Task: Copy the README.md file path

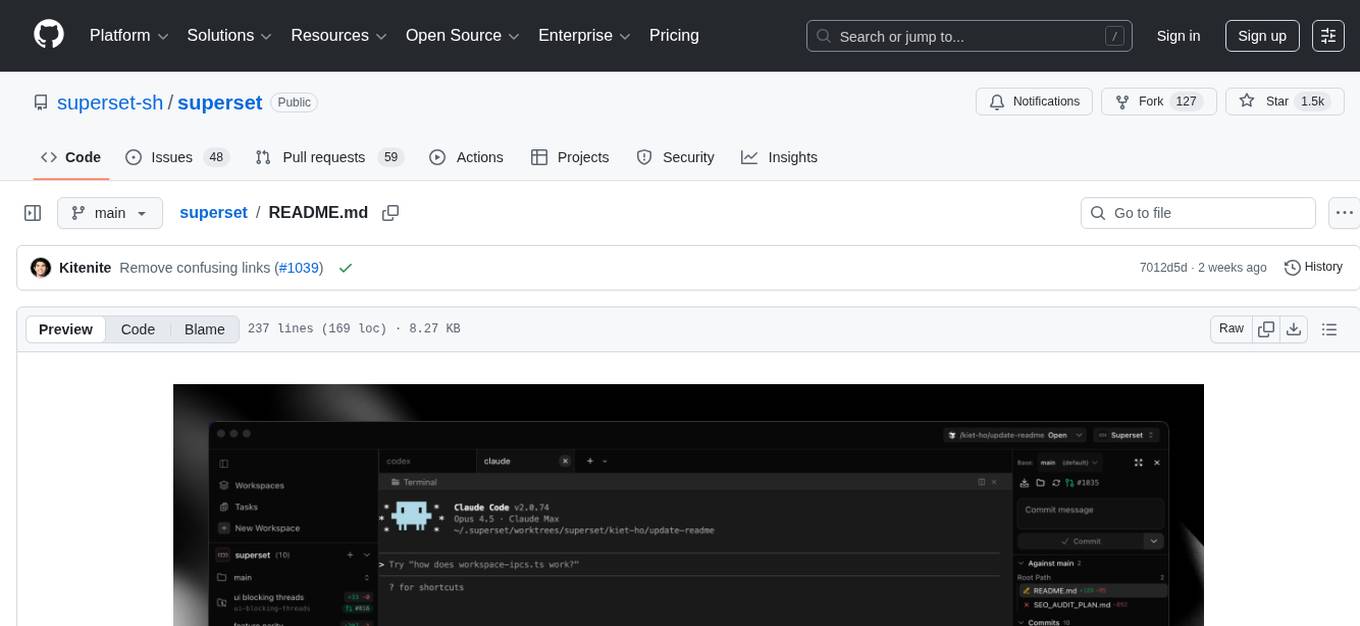Action: pos(390,213)
